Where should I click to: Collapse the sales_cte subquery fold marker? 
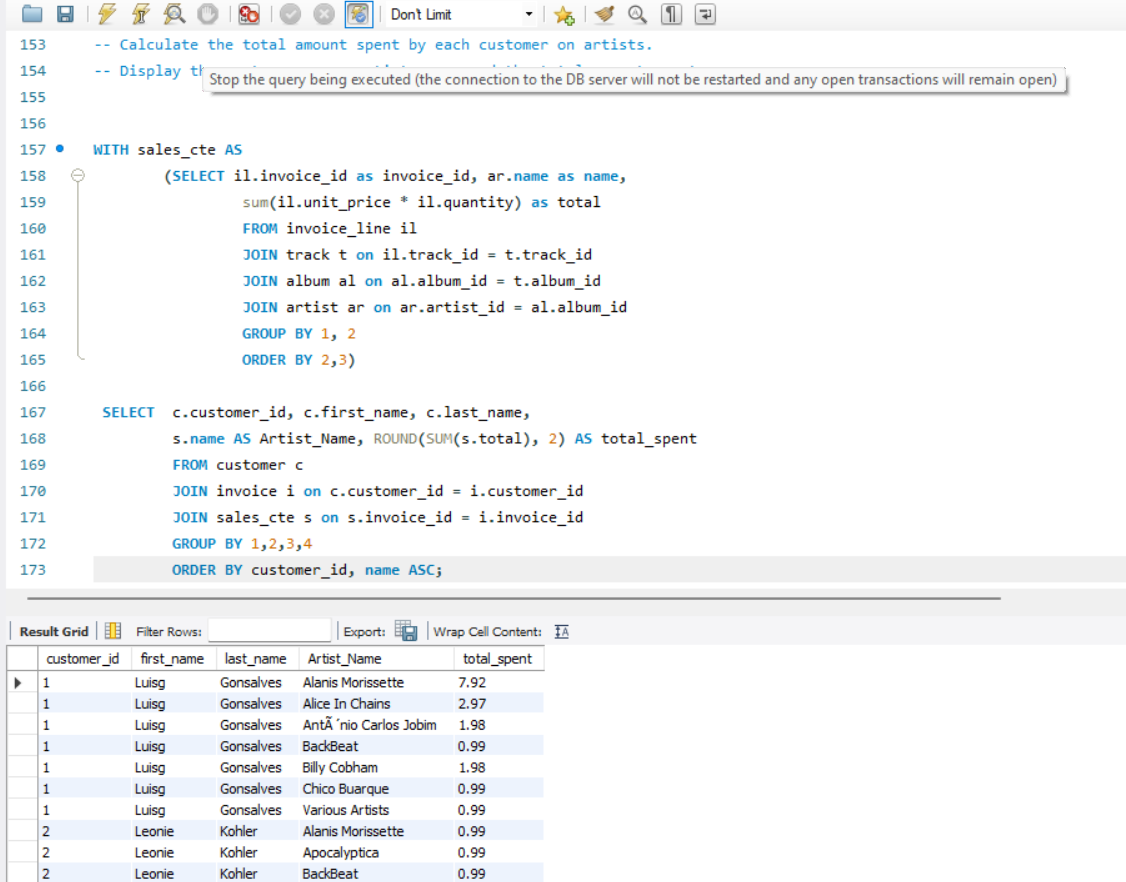[x=77, y=176]
